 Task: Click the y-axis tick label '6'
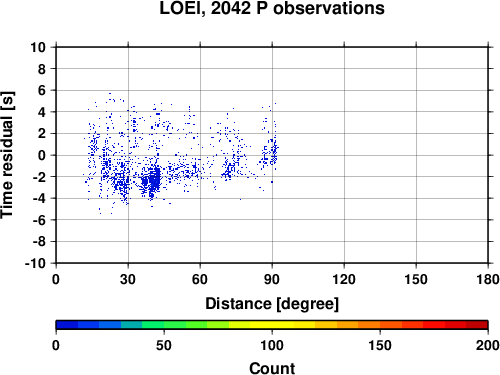(42, 90)
